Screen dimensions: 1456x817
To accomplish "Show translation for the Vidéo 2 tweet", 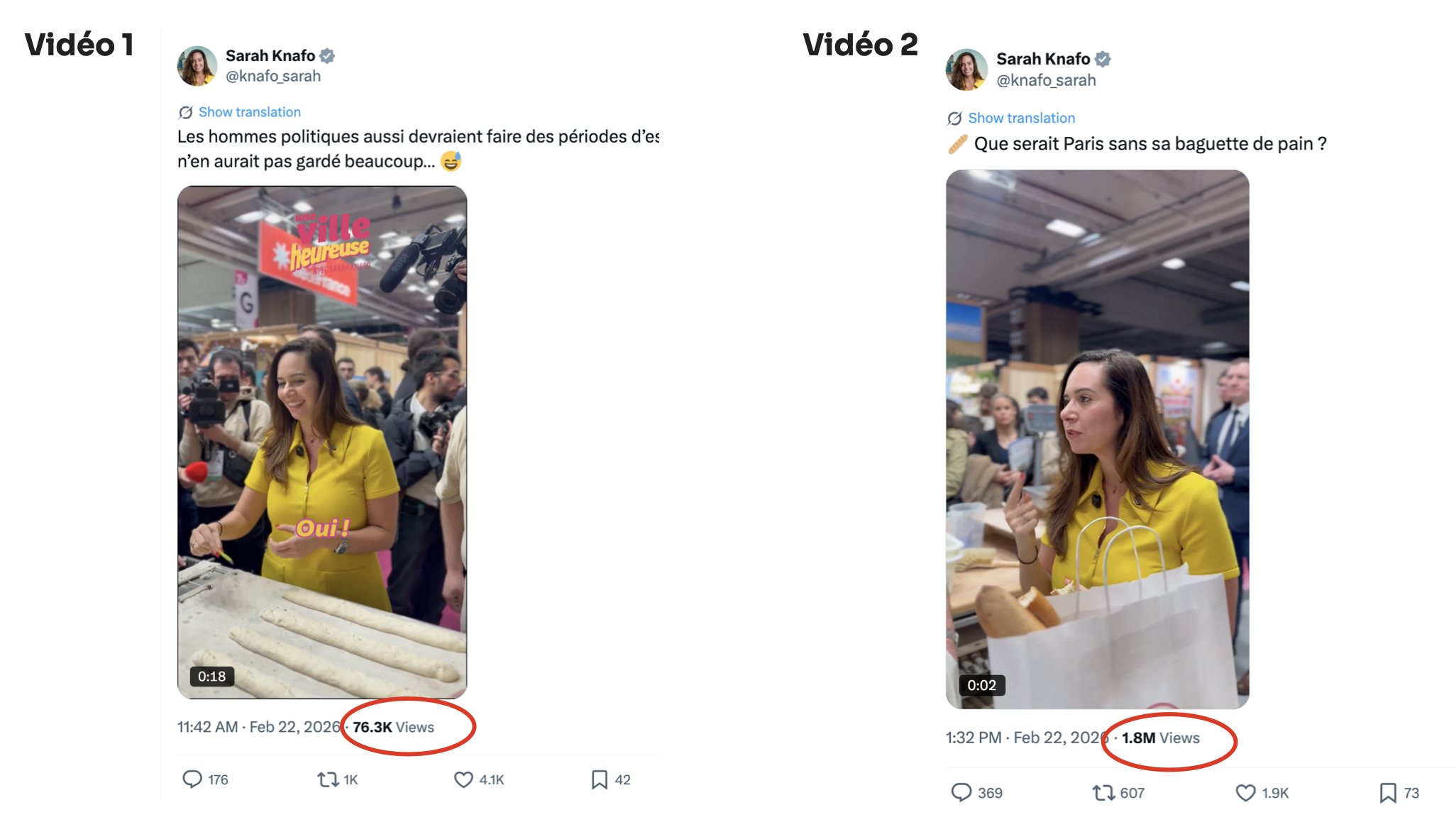I will (1021, 118).
